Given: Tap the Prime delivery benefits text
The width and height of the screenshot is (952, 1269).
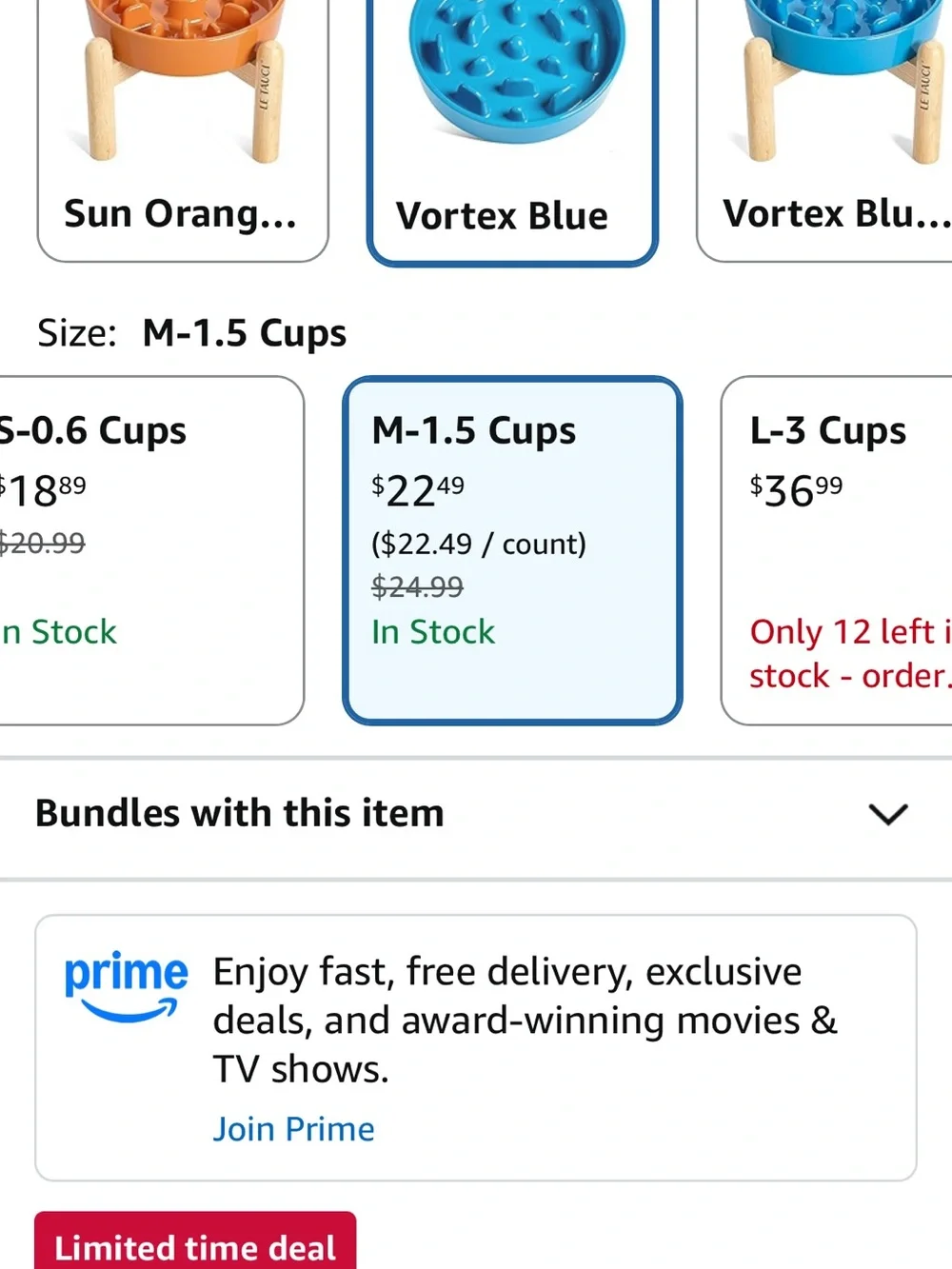Looking at the screenshot, I should (x=525, y=1021).
